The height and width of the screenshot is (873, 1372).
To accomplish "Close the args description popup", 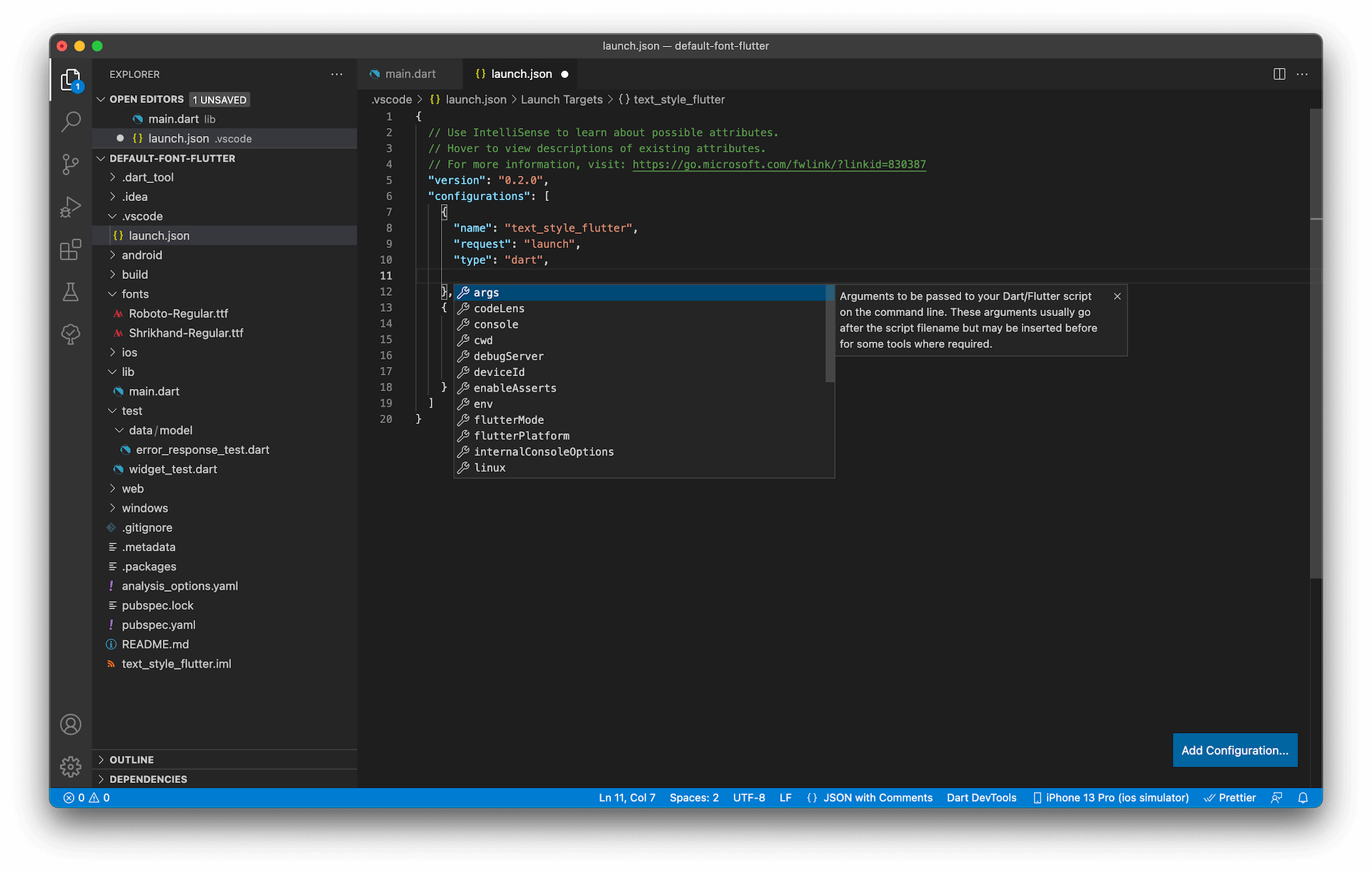I will (1117, 296).
